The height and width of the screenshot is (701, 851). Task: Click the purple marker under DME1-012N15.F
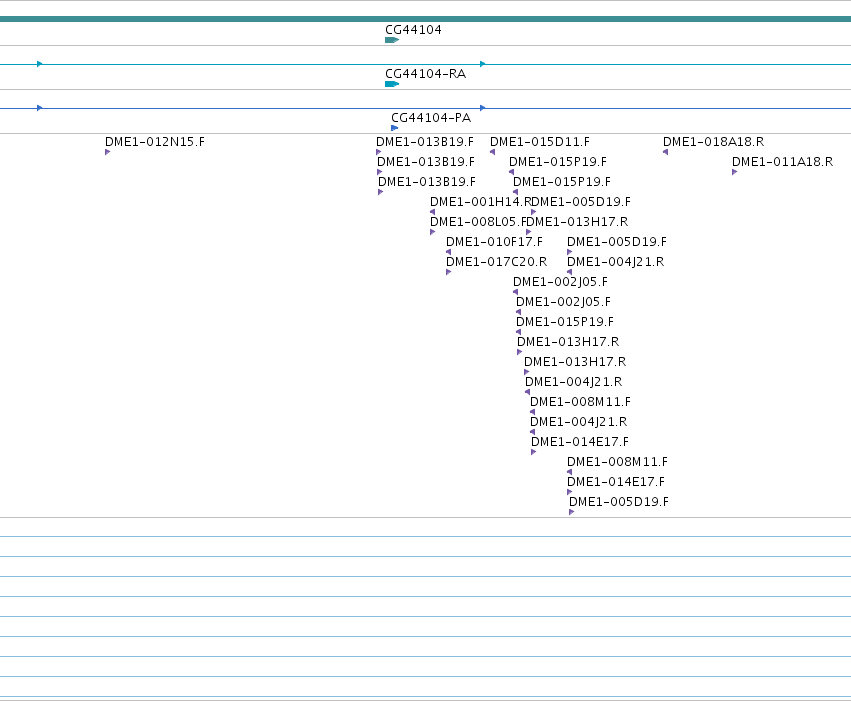coord(107,152)
